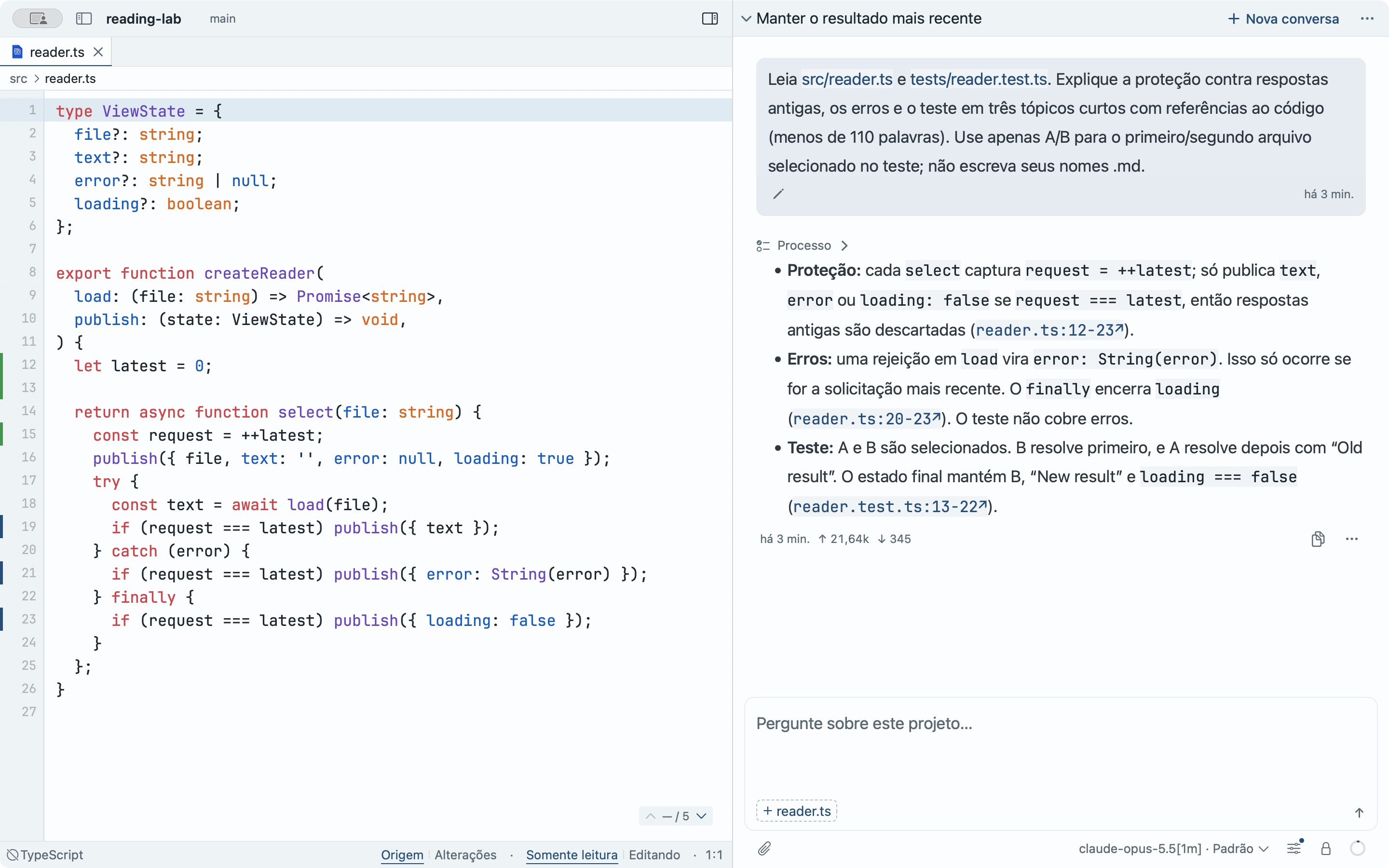Toggle the right panel layout icon

click(x=710, y=18)
